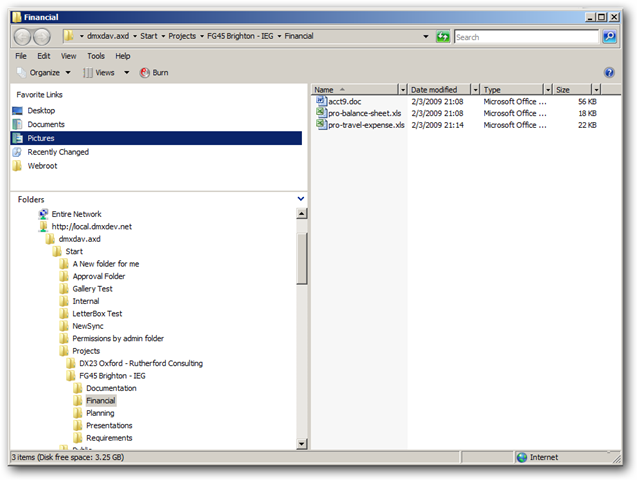637x480 pixels.
Task: Click the pro-travel-expense.xls Excel file icon
Action: 322,125
